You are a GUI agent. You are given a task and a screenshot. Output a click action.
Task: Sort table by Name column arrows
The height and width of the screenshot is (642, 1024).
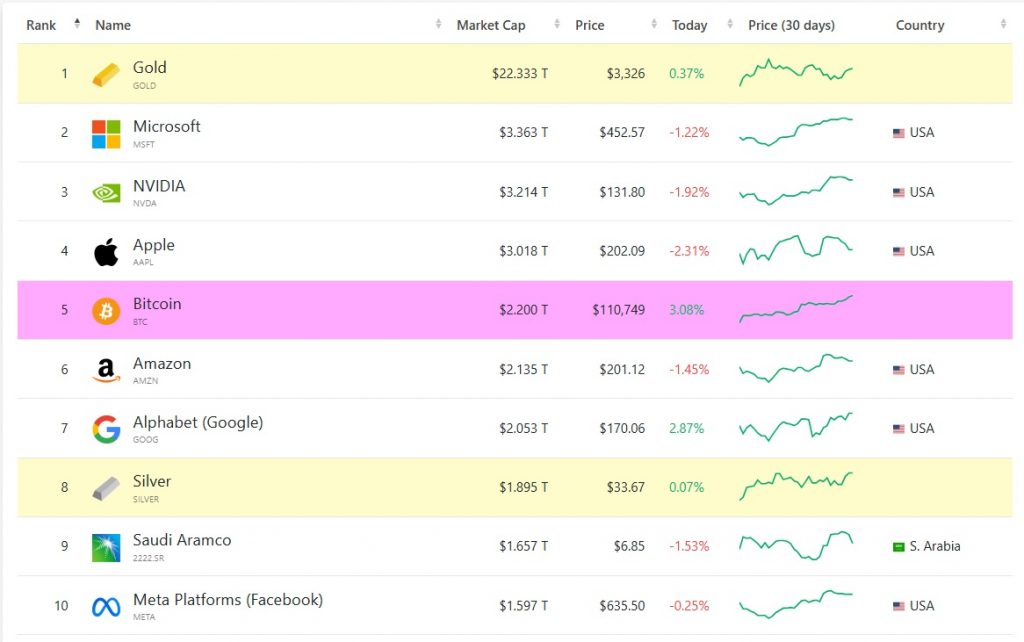click(438, 24)
